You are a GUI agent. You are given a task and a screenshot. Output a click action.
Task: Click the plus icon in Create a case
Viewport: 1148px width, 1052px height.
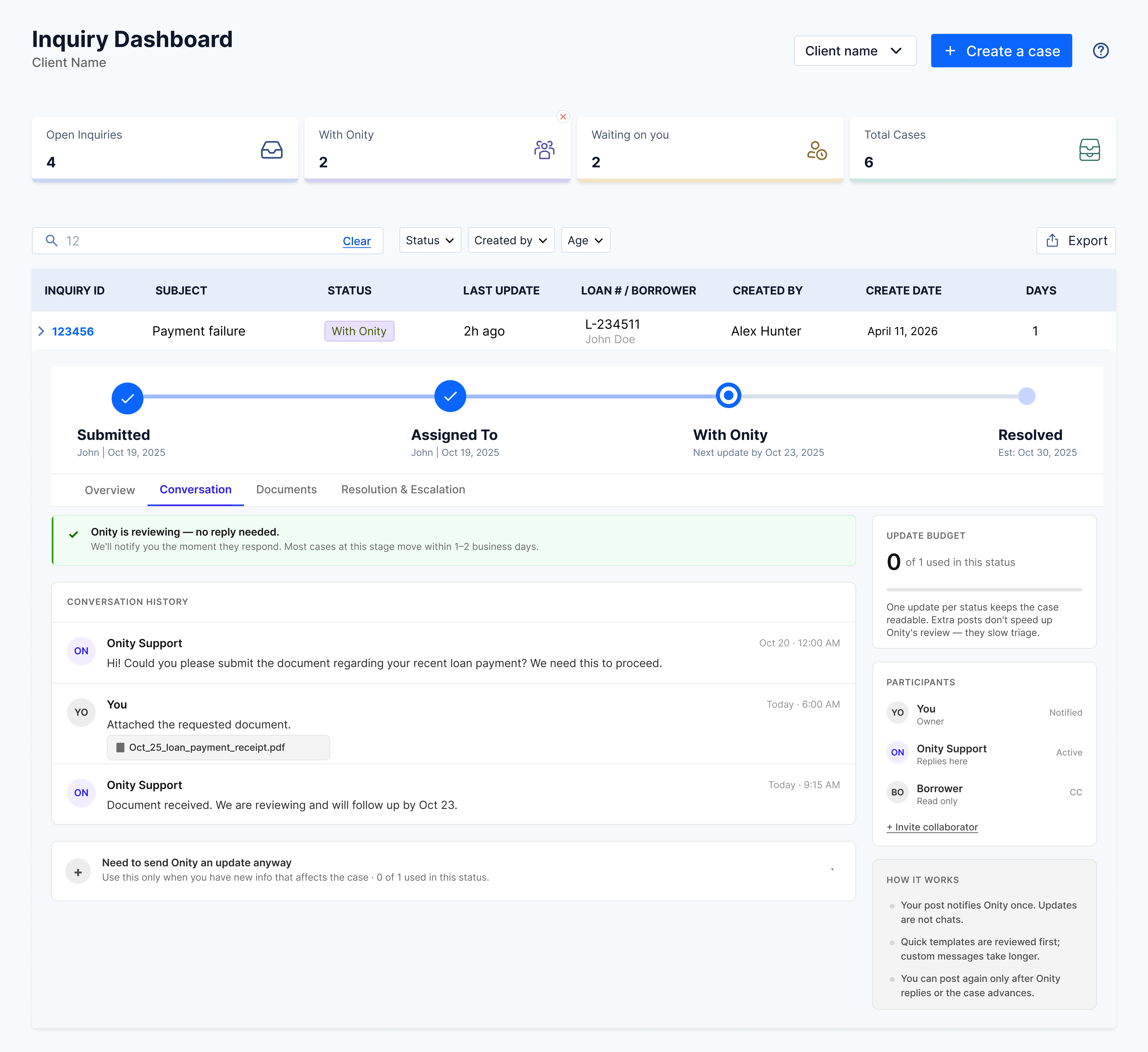[950, 51]
